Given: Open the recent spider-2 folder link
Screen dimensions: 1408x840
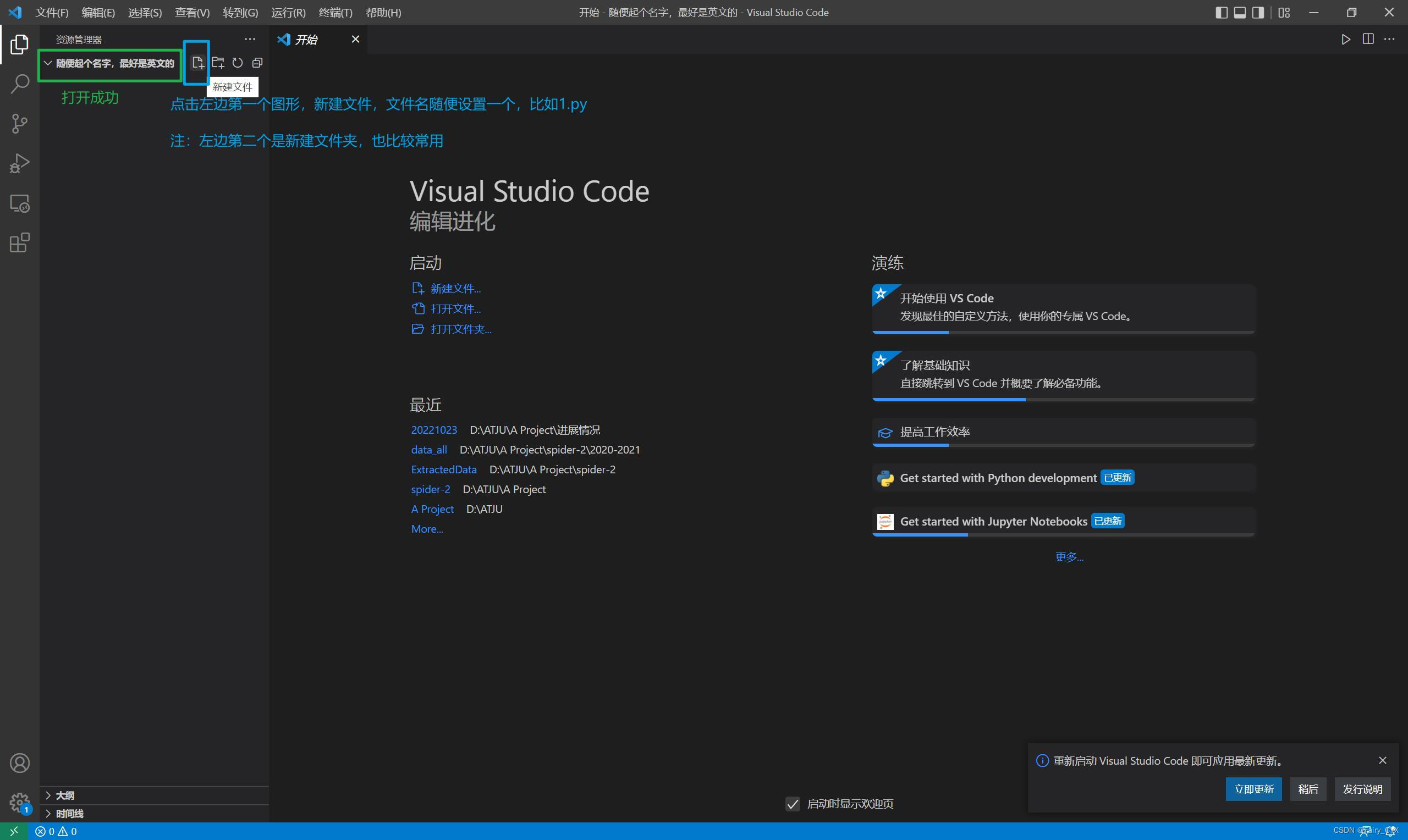Looking at the screenshot, I should click(430, 489).
